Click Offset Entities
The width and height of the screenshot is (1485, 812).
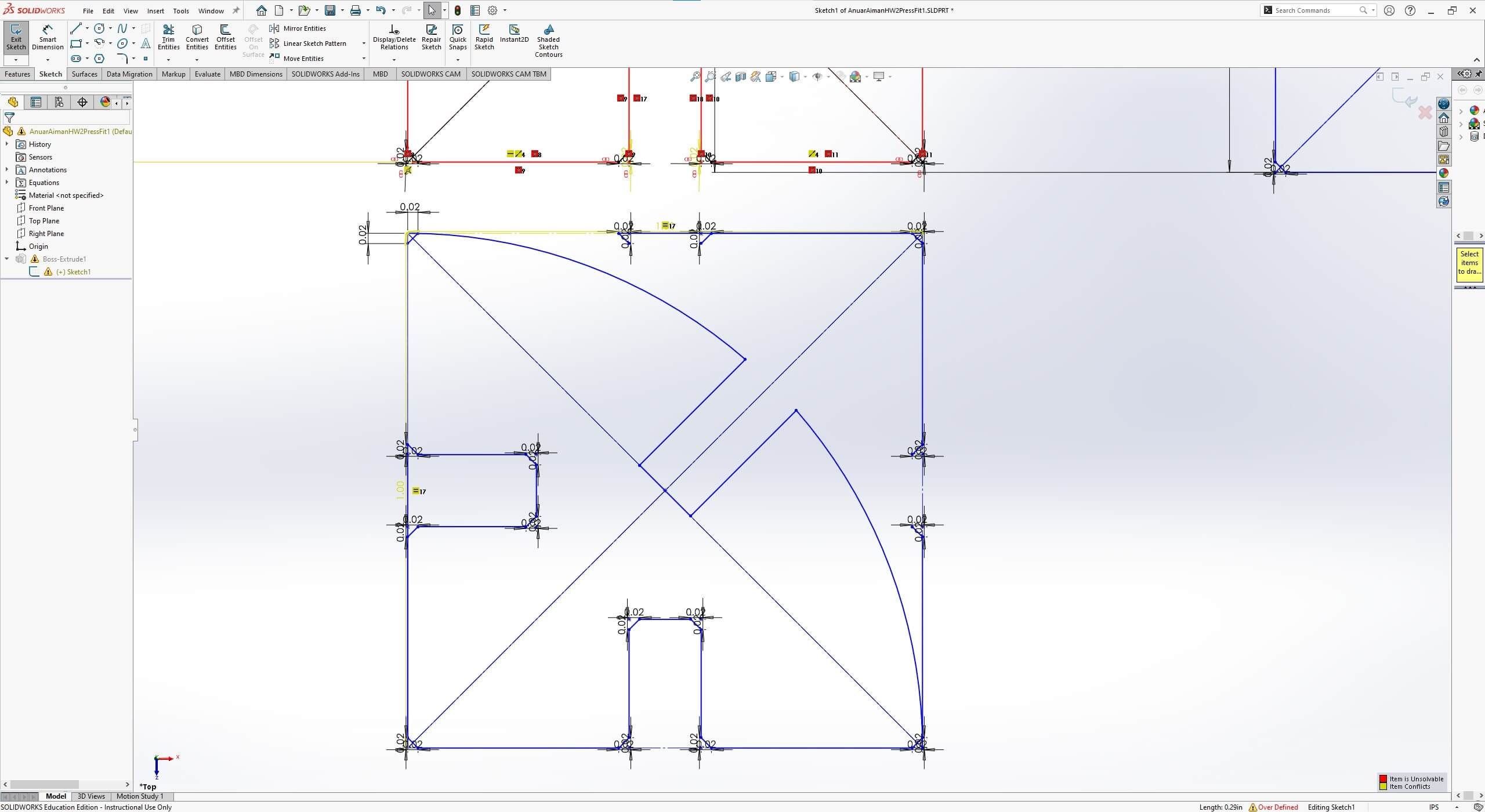(x=225, y=38)
